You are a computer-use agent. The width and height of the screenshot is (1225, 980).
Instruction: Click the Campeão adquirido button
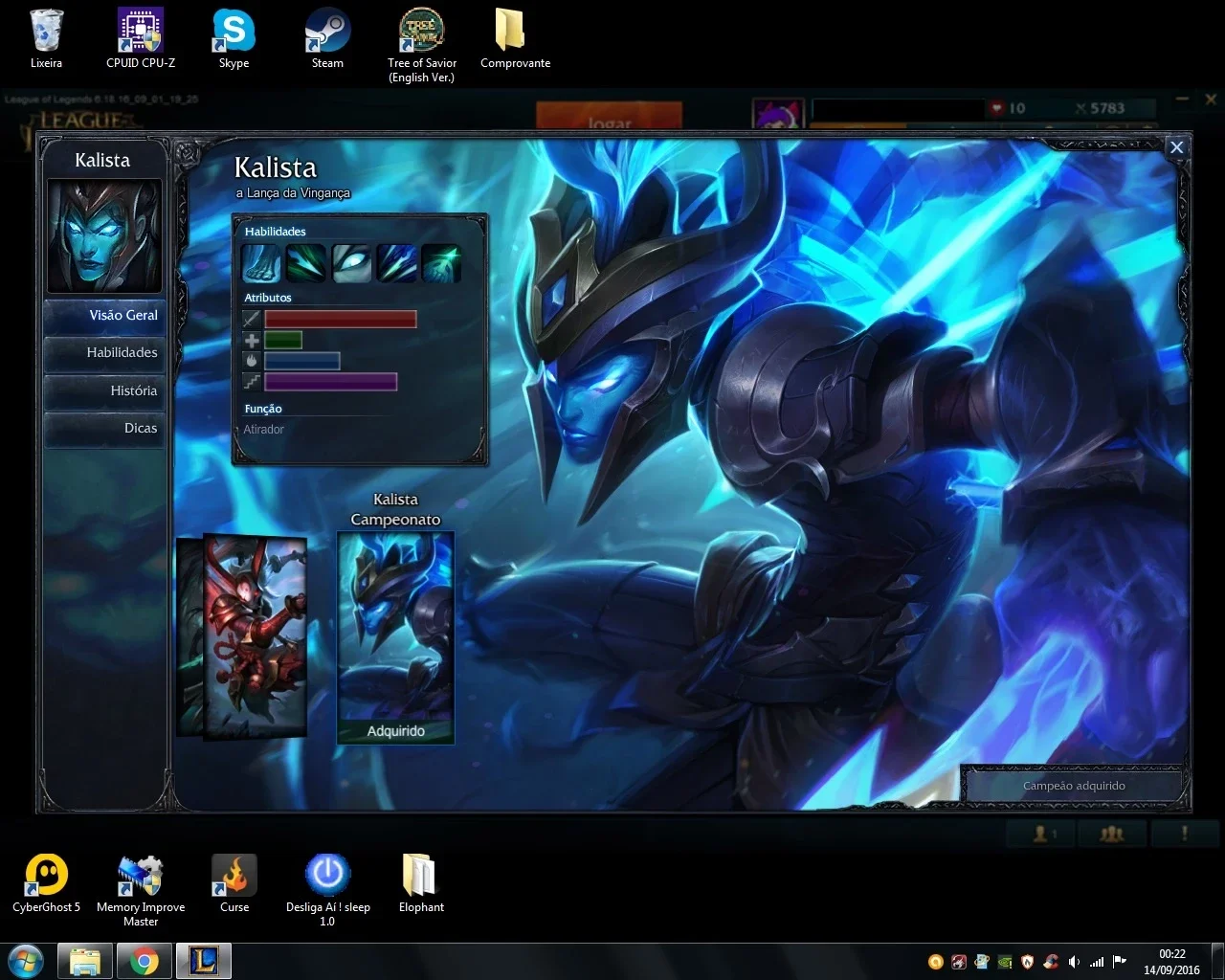click(1074, 786)
